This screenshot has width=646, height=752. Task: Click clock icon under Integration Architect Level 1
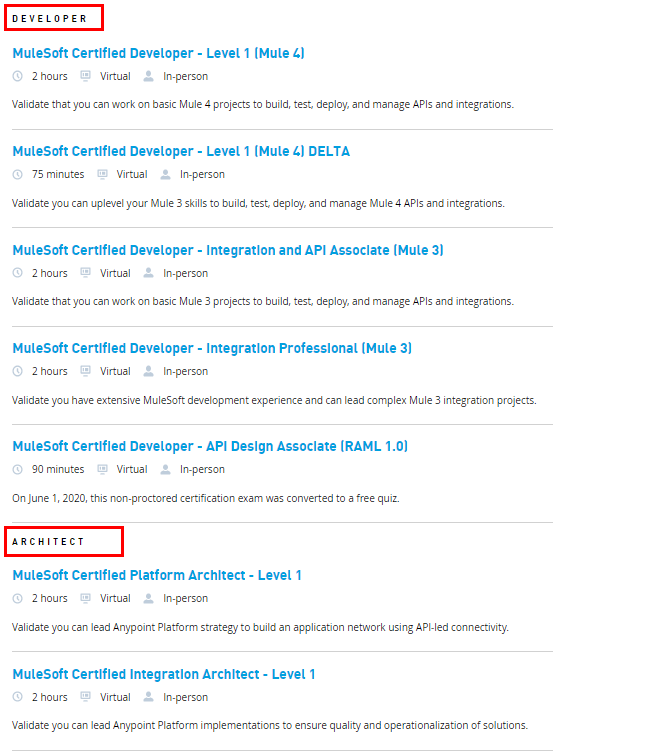point(17,697)
